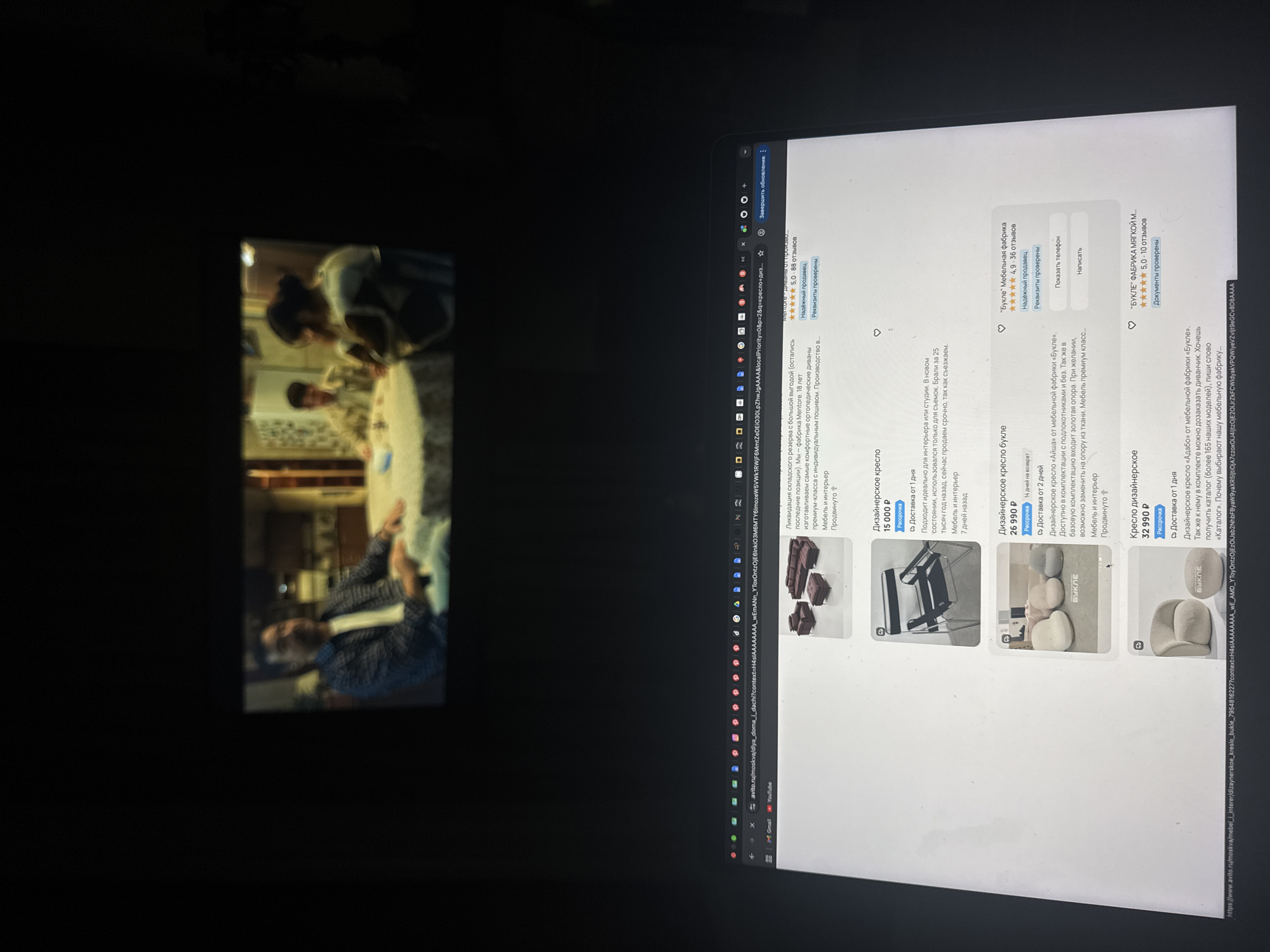Open the Chrome menu three-dots icon
1270x952 pixels.
[764, 150]
